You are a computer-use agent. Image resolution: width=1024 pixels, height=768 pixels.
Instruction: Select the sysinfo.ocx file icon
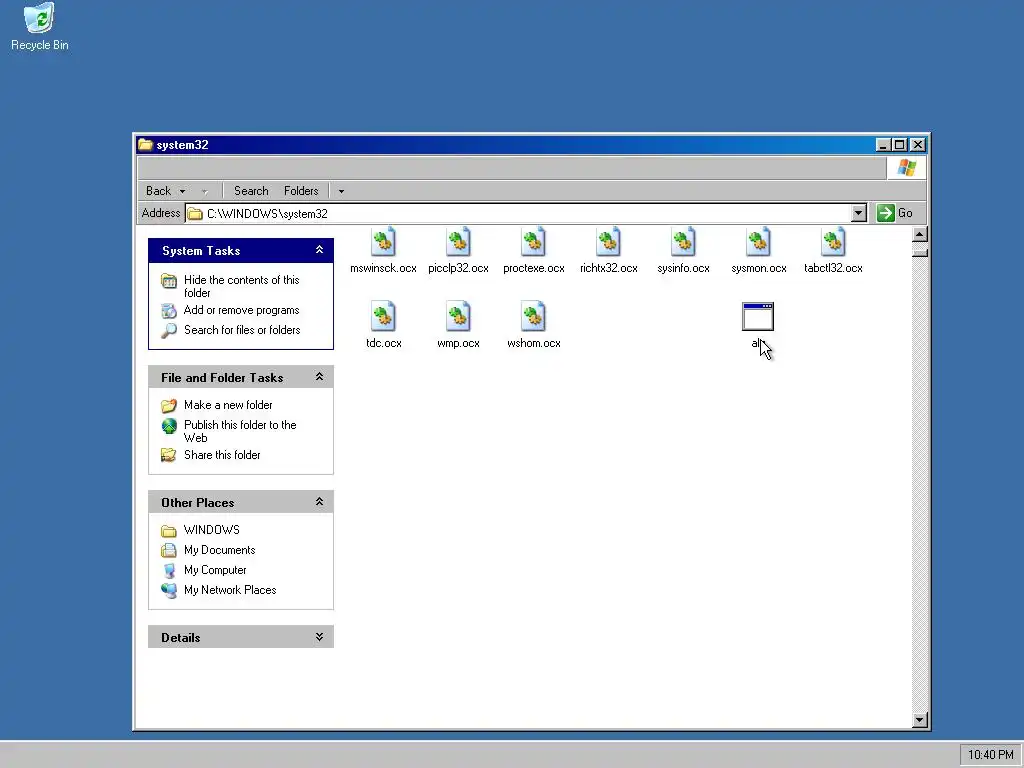[684, 242]
